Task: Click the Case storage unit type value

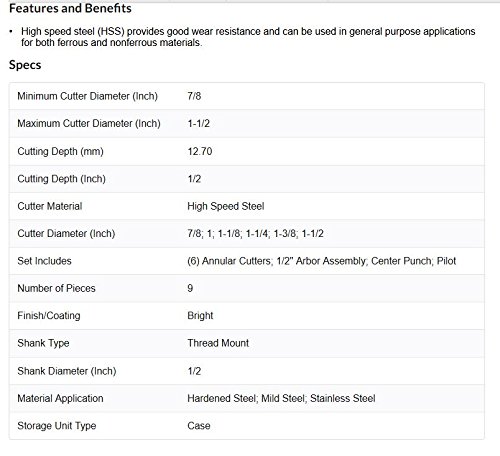Action: tap(199, 425)
